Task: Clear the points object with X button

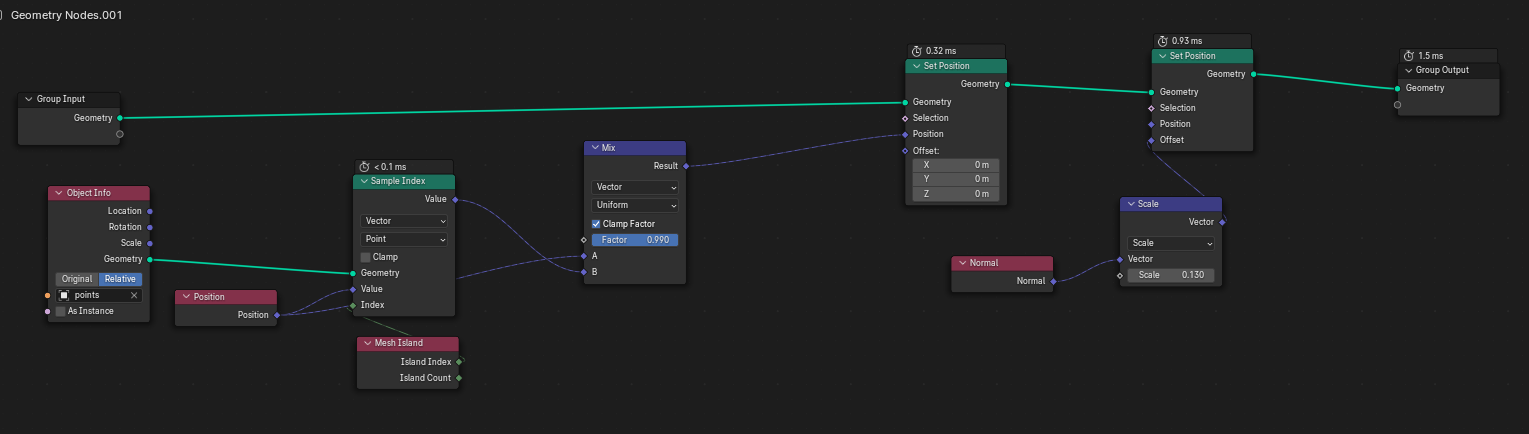Action: click(134, 296)
